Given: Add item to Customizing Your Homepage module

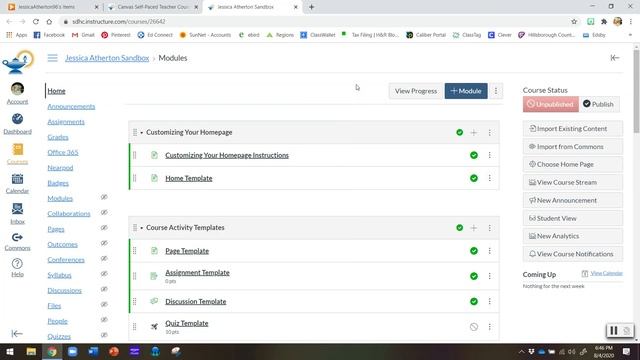Looking at the screenshot, I should click(473, 133).
